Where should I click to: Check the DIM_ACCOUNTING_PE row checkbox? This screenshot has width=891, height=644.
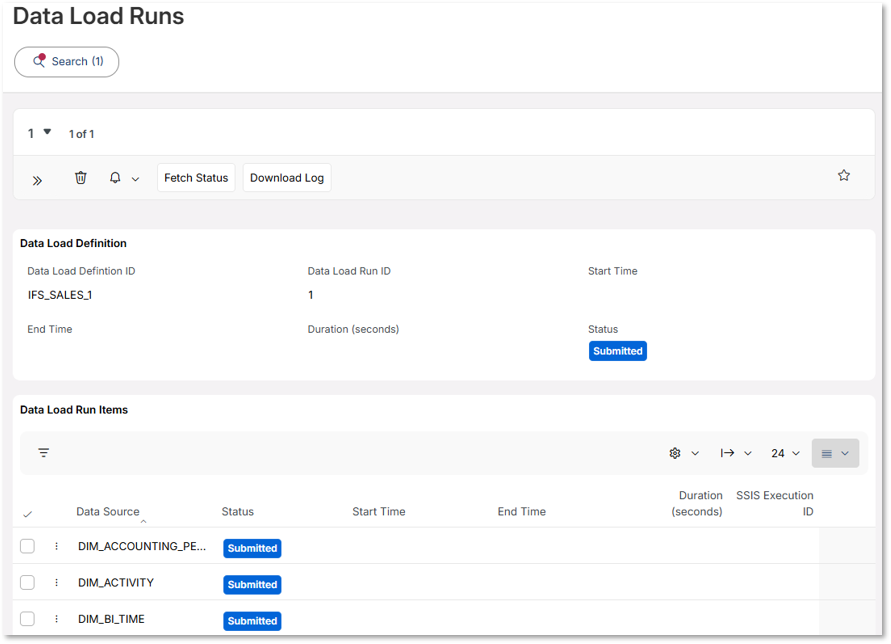(x=27, y=547)
